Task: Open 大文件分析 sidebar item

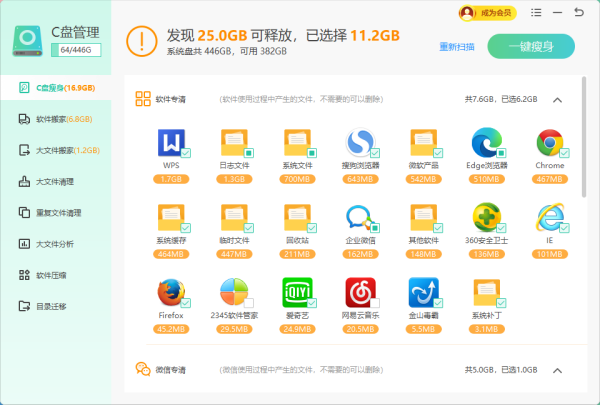Action: click(x=56, y=244)
